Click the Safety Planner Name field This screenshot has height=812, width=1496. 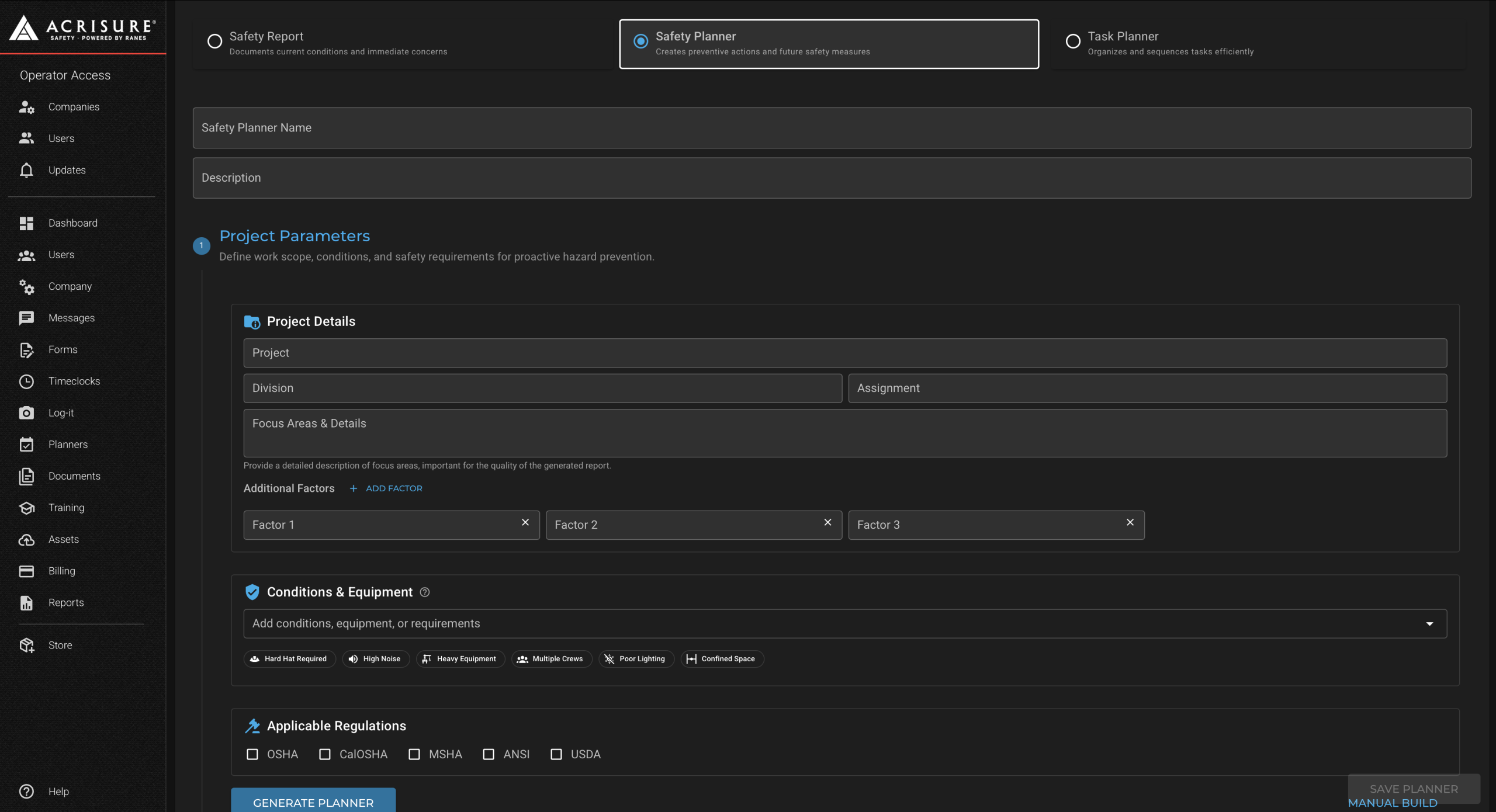(x=832, y=128)
